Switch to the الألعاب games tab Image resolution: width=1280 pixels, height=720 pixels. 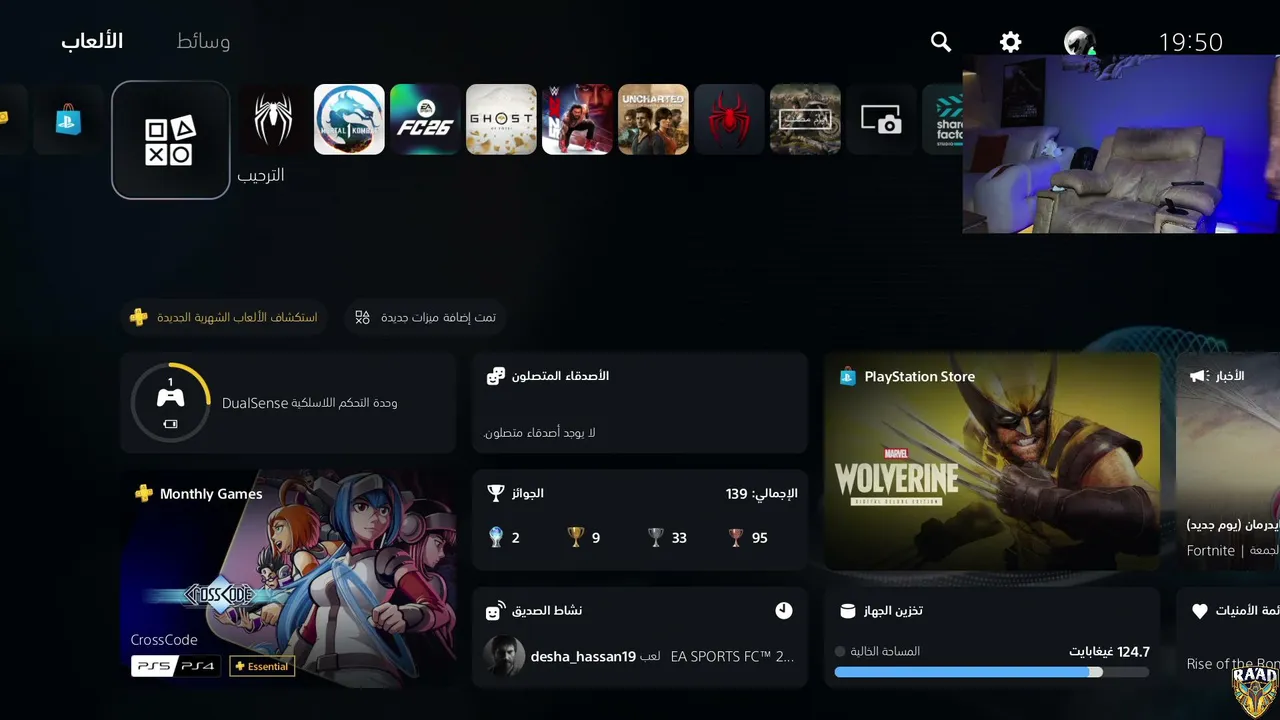pyautogui.click(x=92, y=41)
